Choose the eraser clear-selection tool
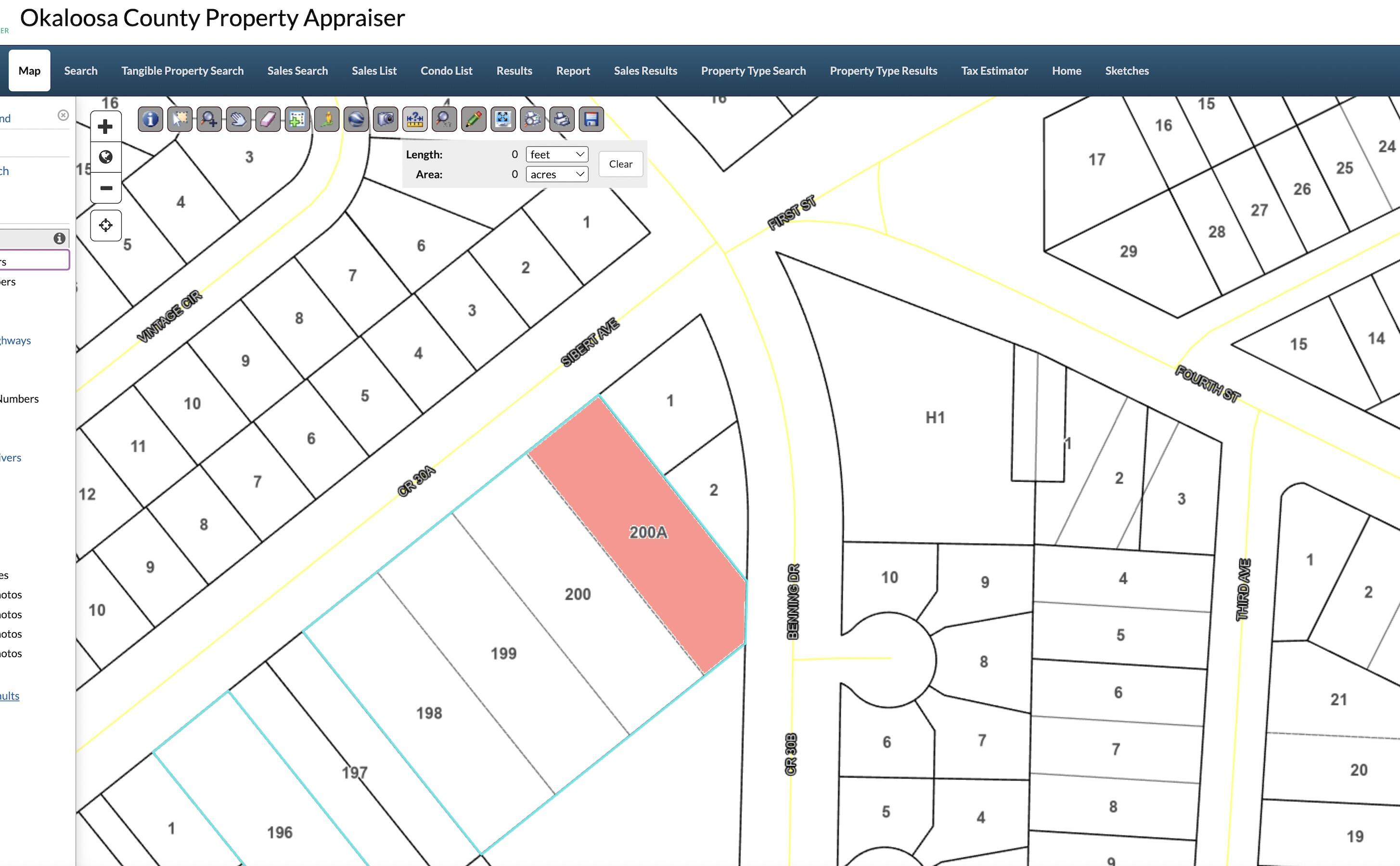 tap(268, 119)
